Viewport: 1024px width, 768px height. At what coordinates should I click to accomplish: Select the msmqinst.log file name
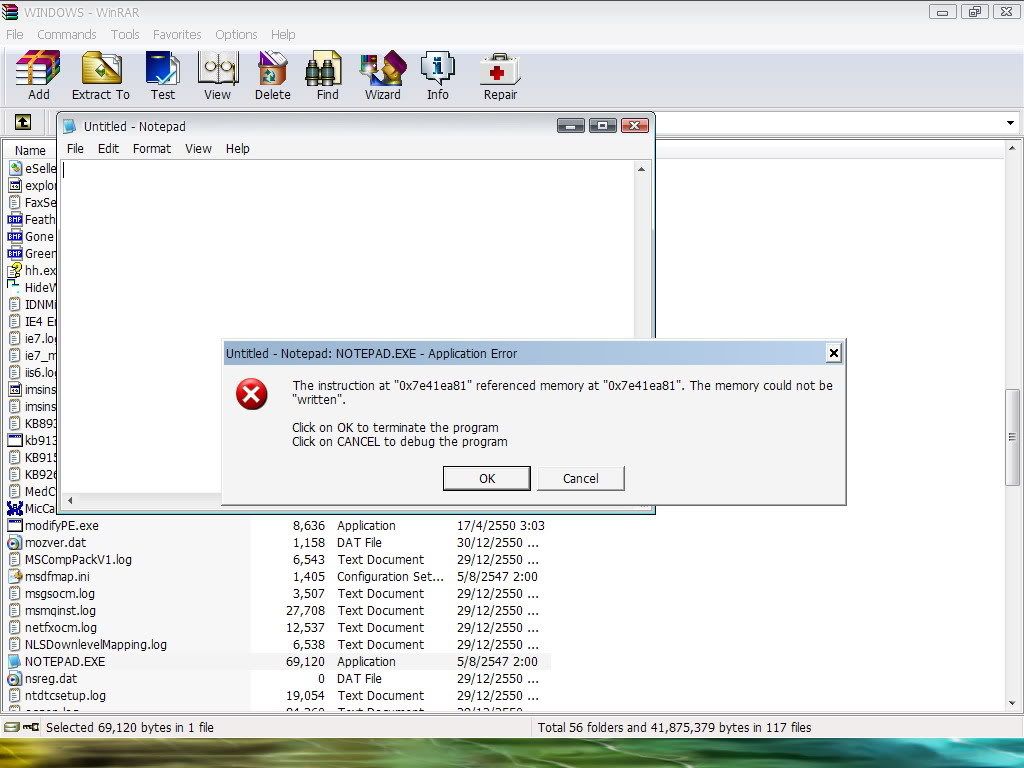pos(60,611)
